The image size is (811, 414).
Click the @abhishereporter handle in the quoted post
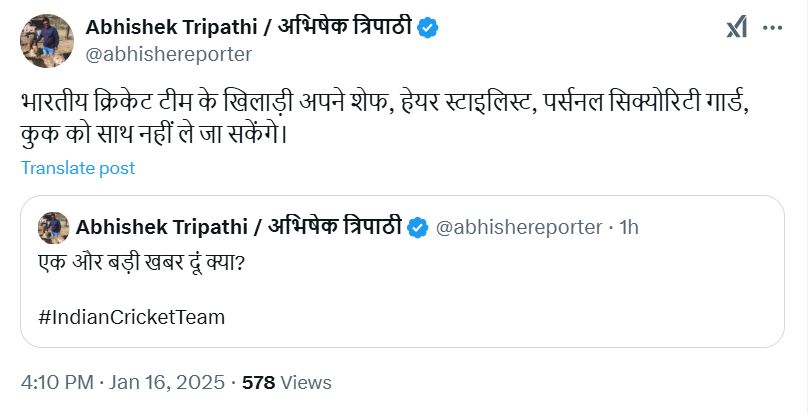coord(519,228)
